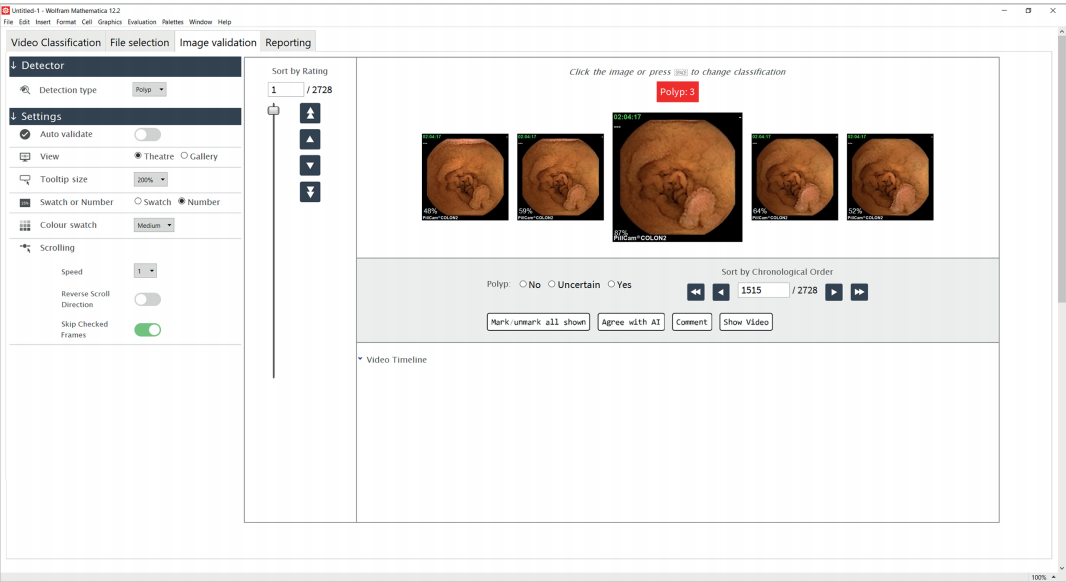
Task: Click the large center 87% polyp image
Action: coord(677,177)
